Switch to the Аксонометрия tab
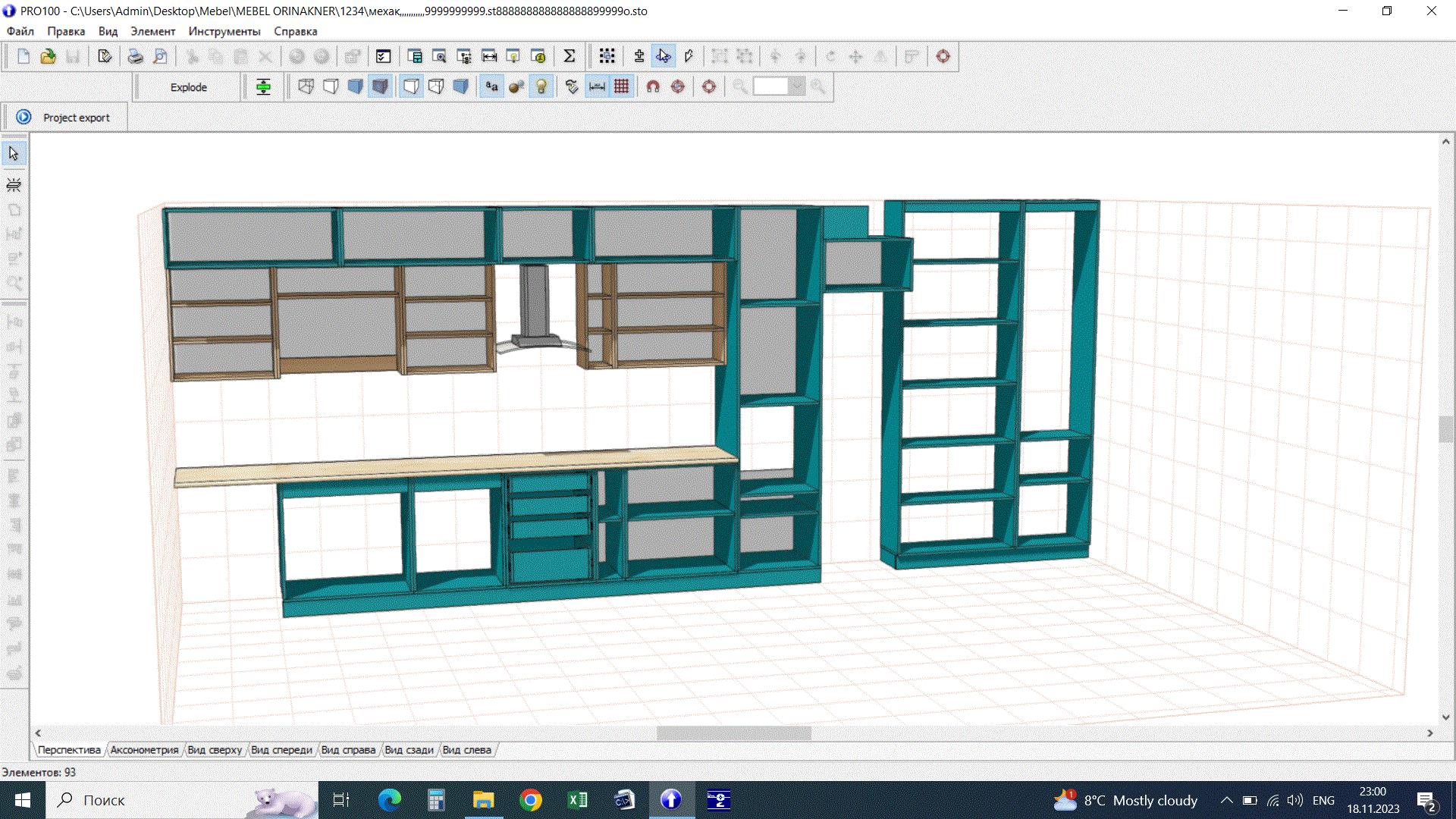This screenshot has height=819, width=1456. 144,749
